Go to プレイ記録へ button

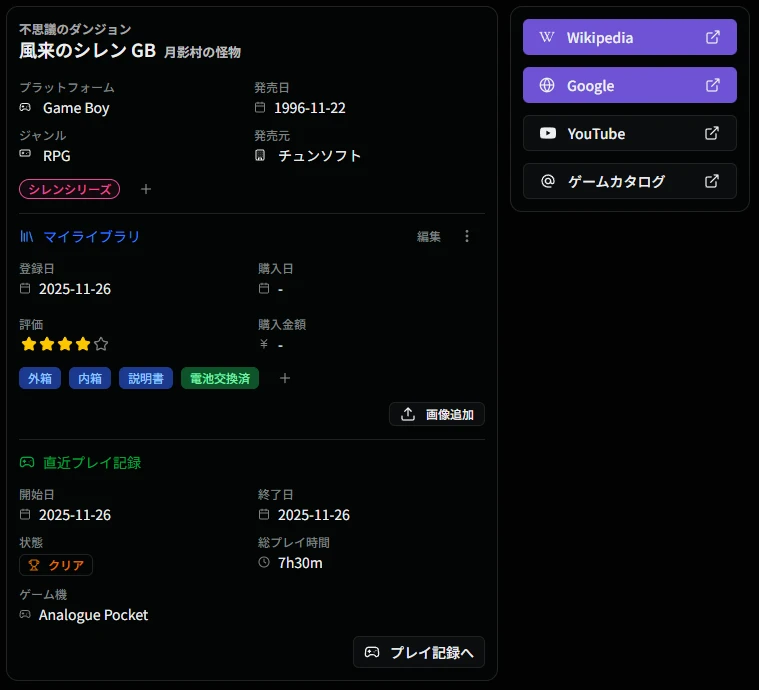(419, 652)
